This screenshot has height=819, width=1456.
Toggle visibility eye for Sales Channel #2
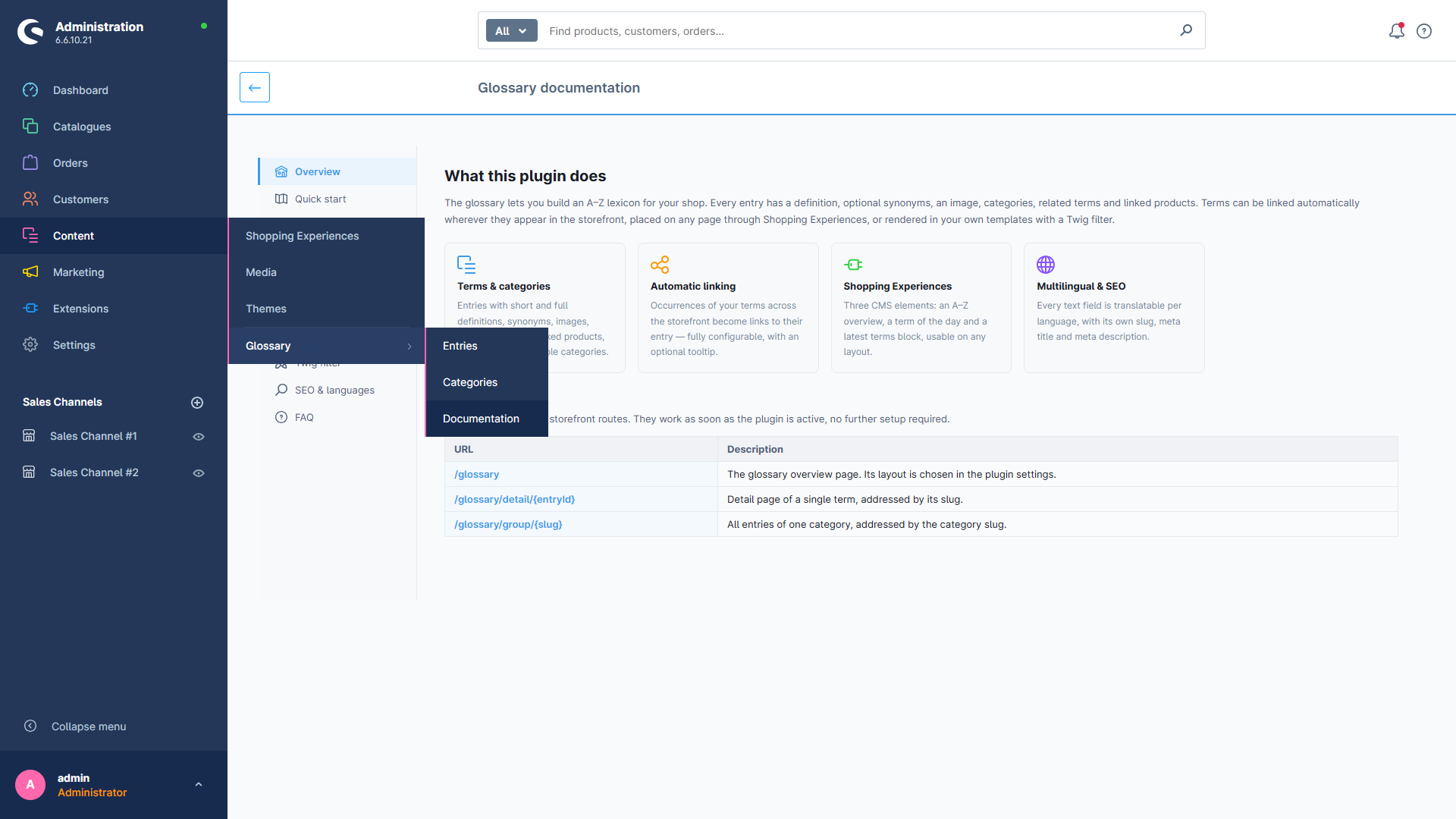(x=199, y=473)
